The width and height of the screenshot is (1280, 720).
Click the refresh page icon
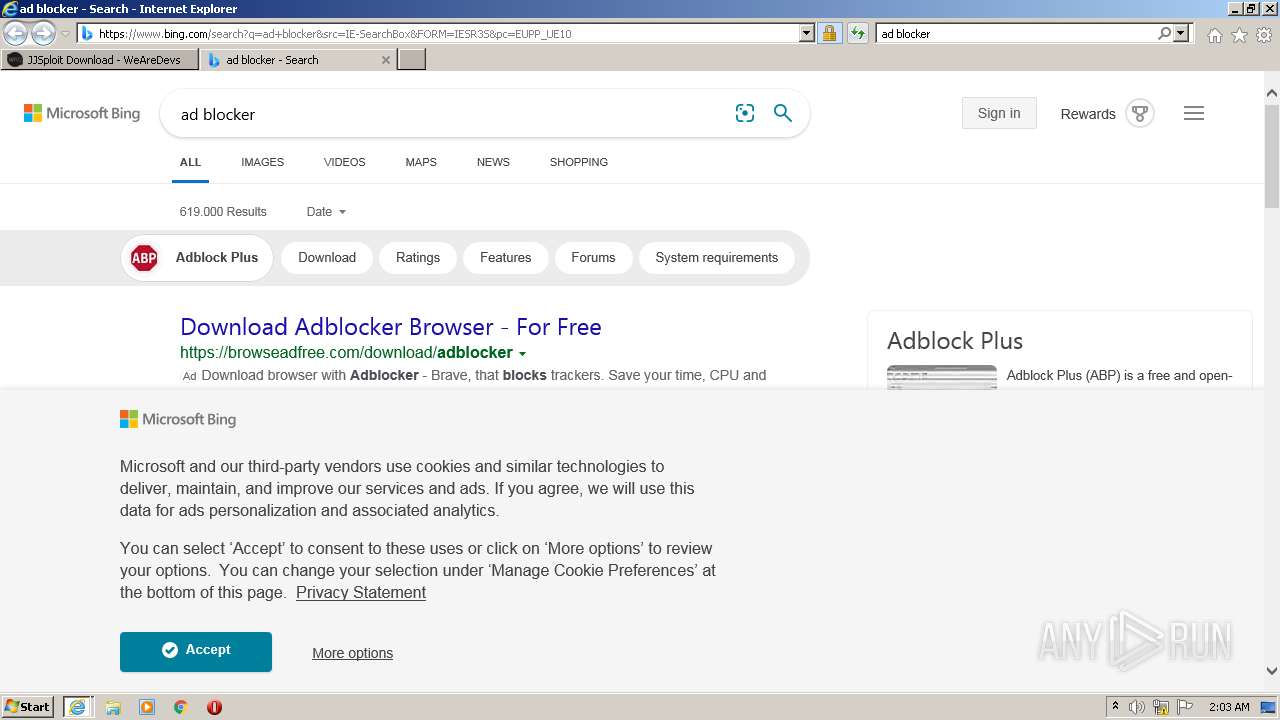pyautogui.click(x=857, y=33)
